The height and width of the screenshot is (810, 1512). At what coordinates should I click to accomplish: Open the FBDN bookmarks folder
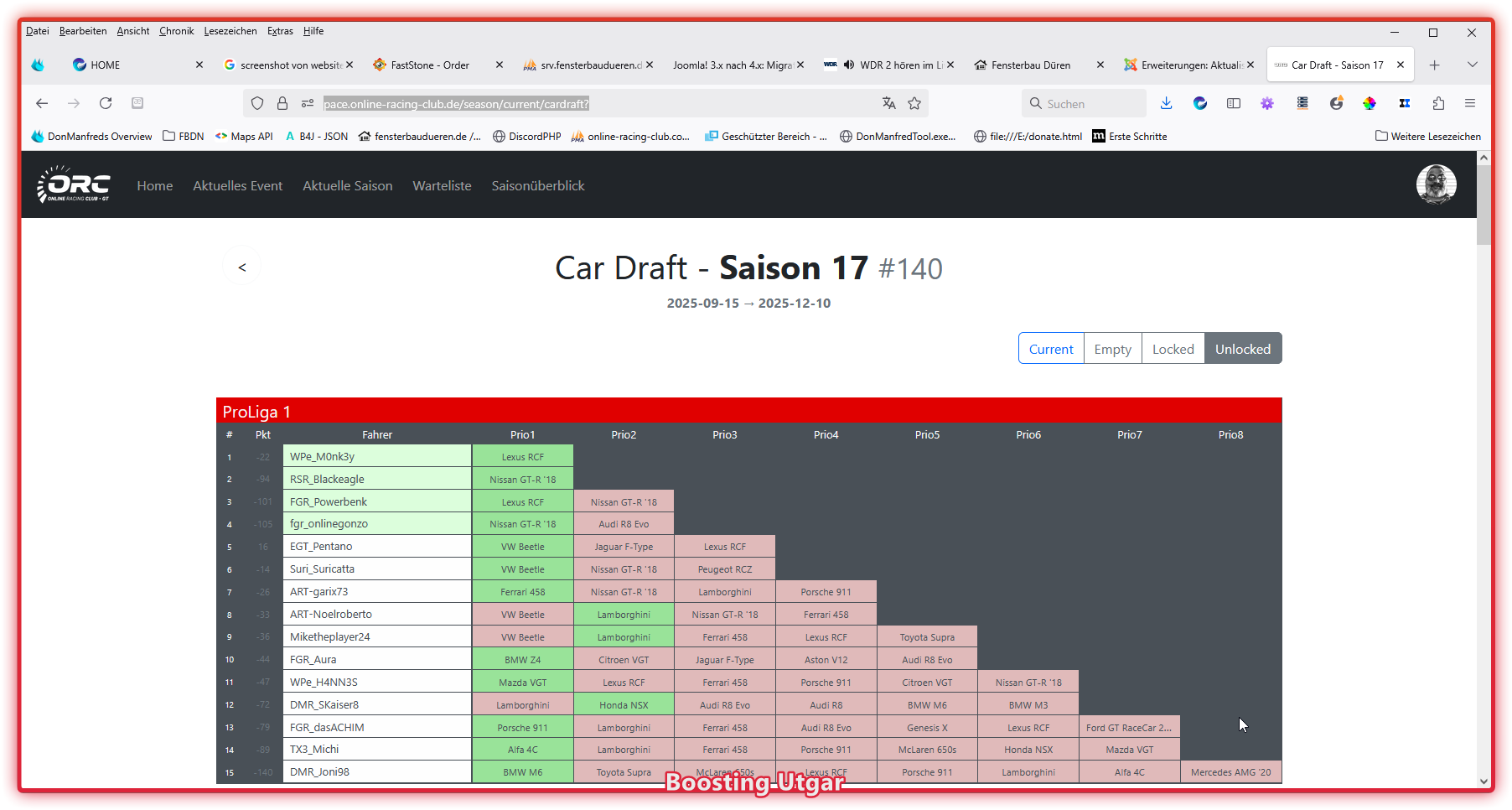pyautogui.click(x=184, y=137)
